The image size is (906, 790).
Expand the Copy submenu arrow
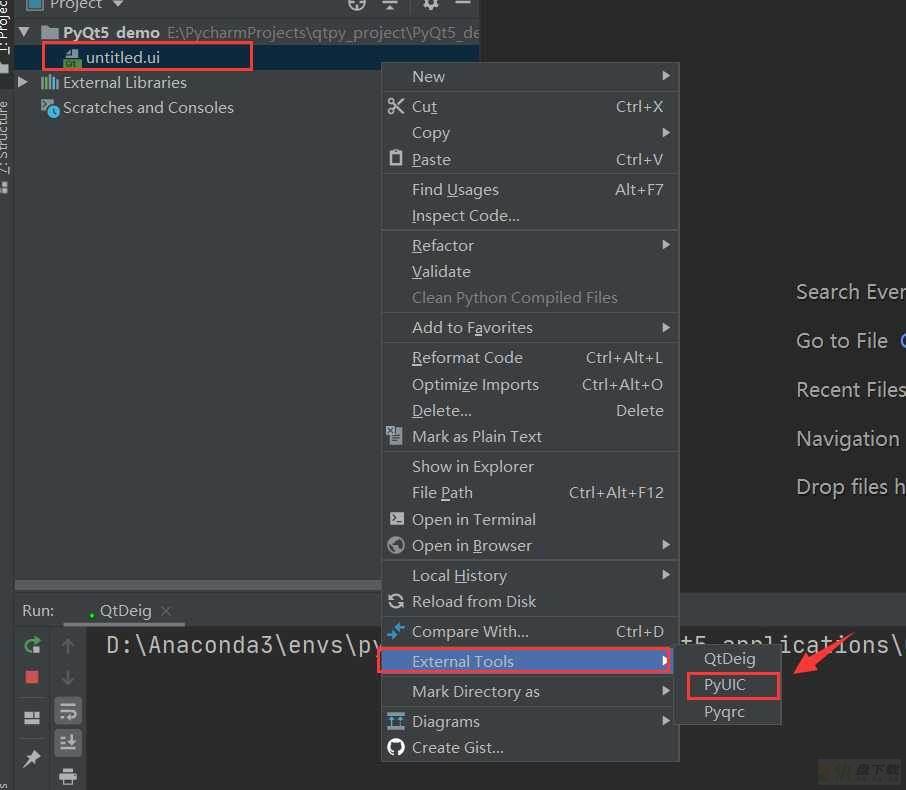pyautogui.click(x=666, y=132)
